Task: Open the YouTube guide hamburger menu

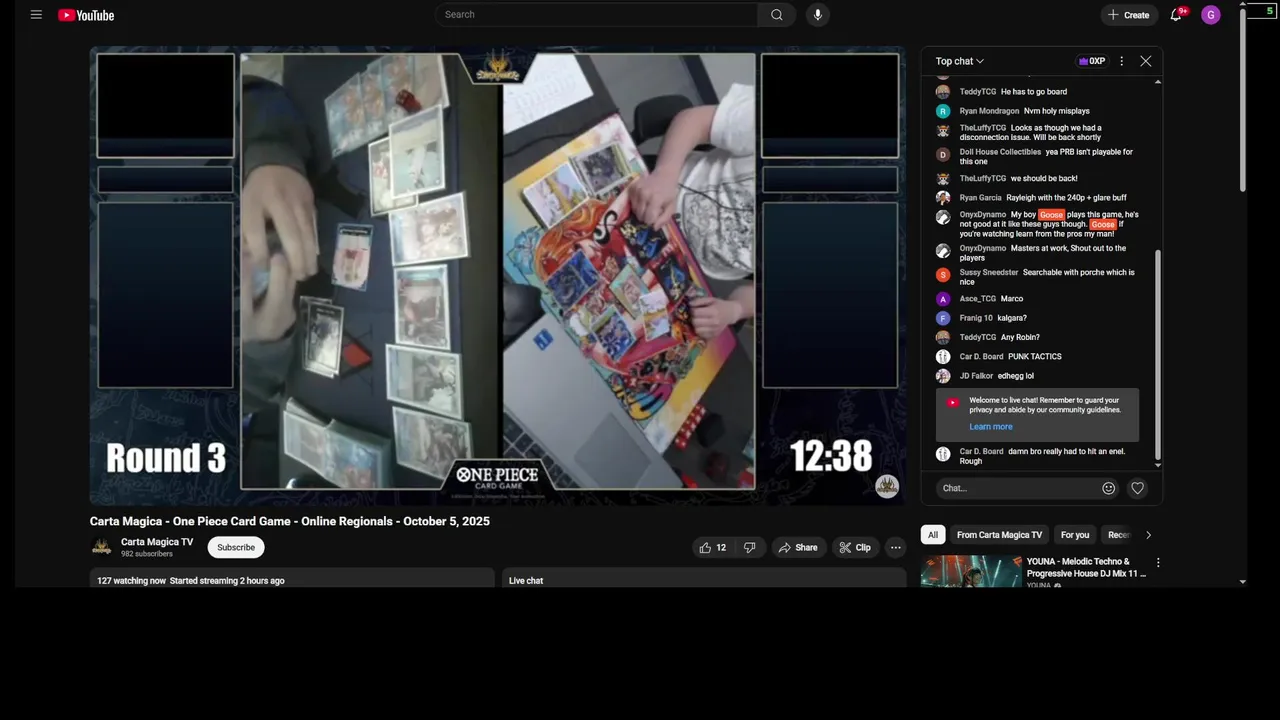Action: 36,15
